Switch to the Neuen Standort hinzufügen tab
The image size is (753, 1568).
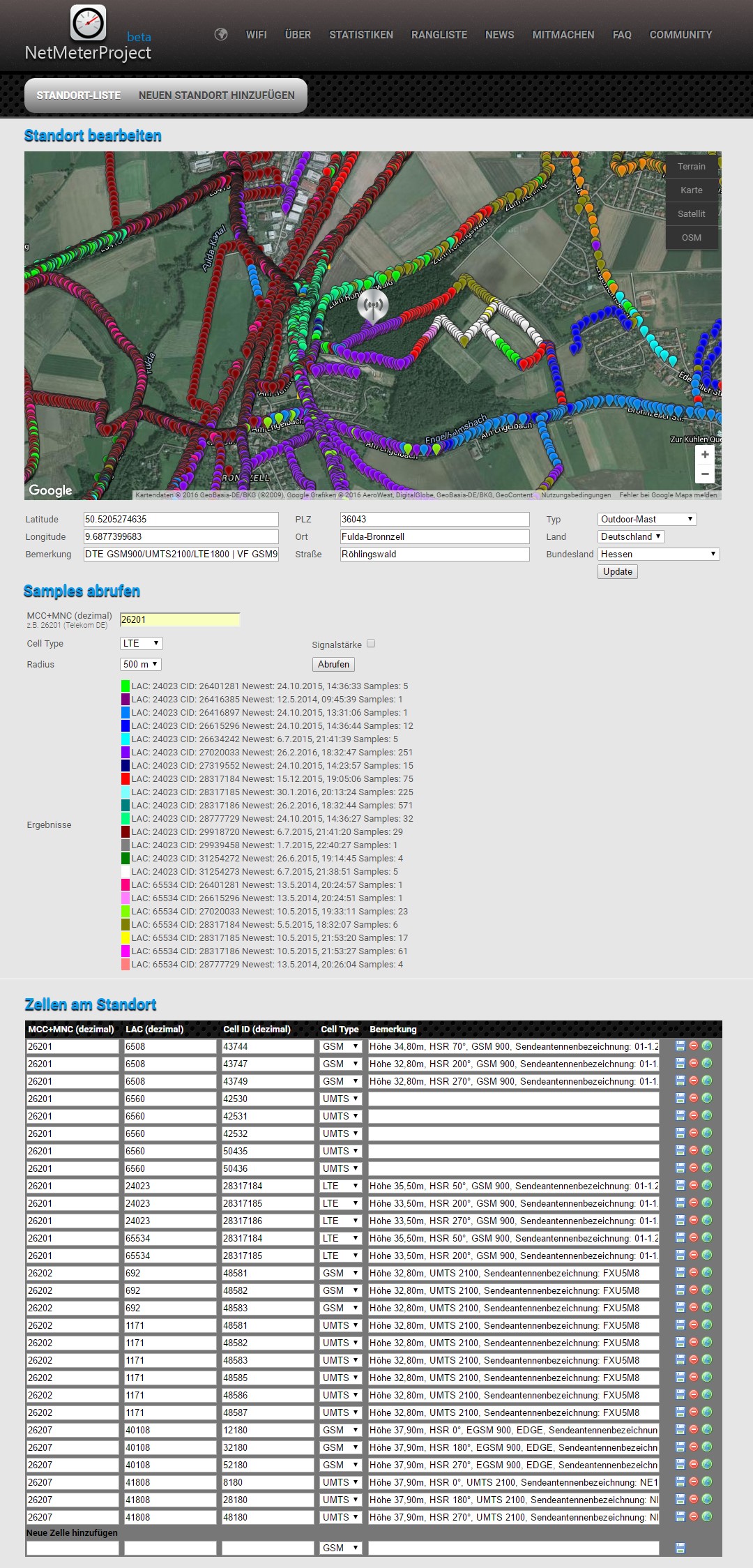(216, 95)
